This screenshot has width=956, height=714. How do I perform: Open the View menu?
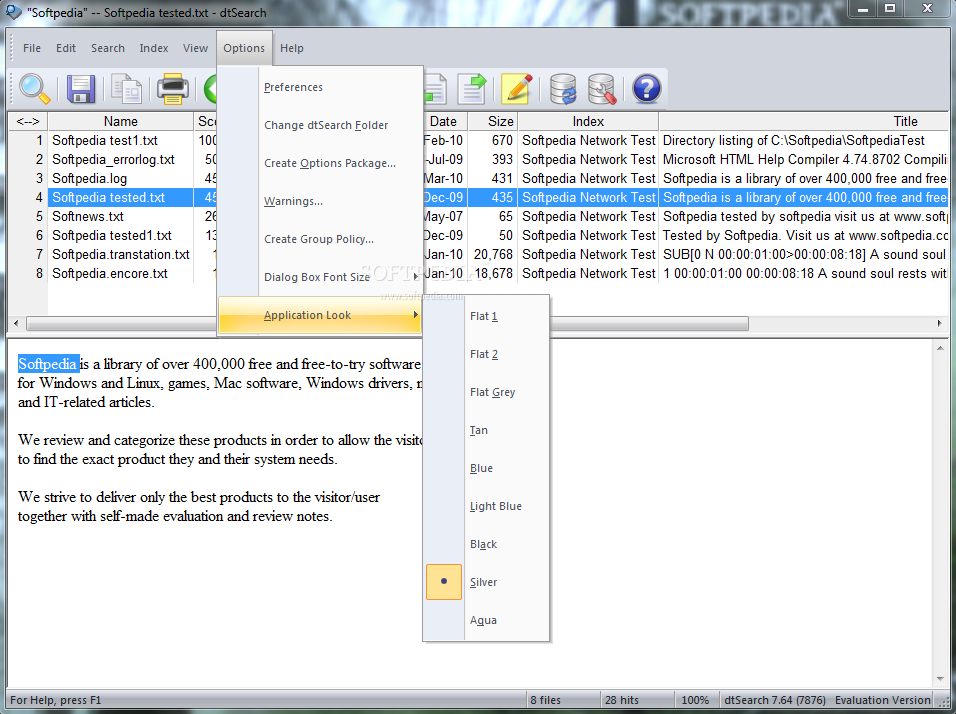coord(195,48)
